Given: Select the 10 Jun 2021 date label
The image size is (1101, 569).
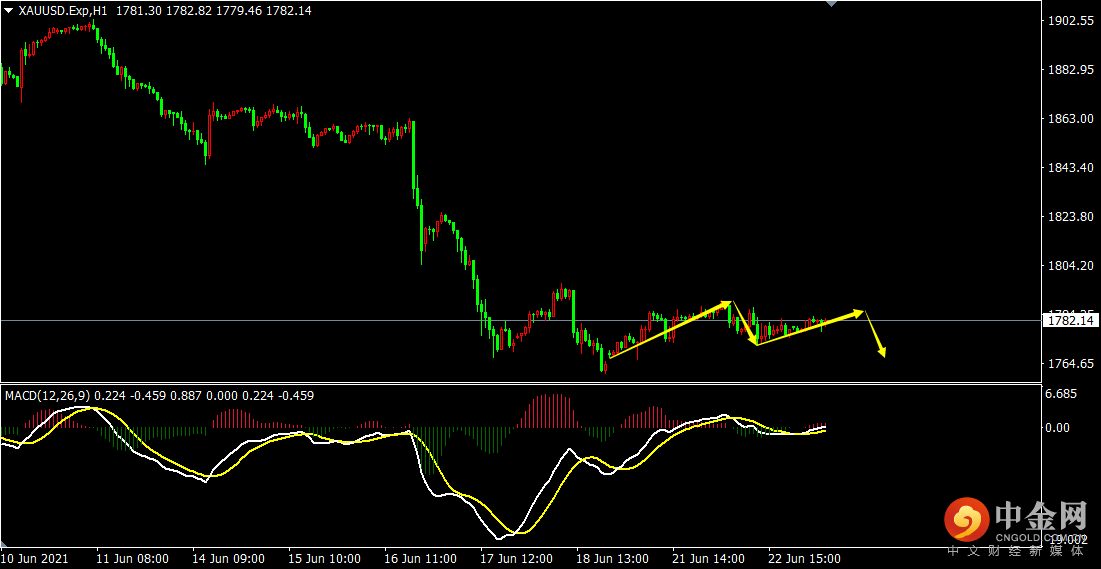Looking at the screenshot, I should pyautogui.click(x=36, y=559).
